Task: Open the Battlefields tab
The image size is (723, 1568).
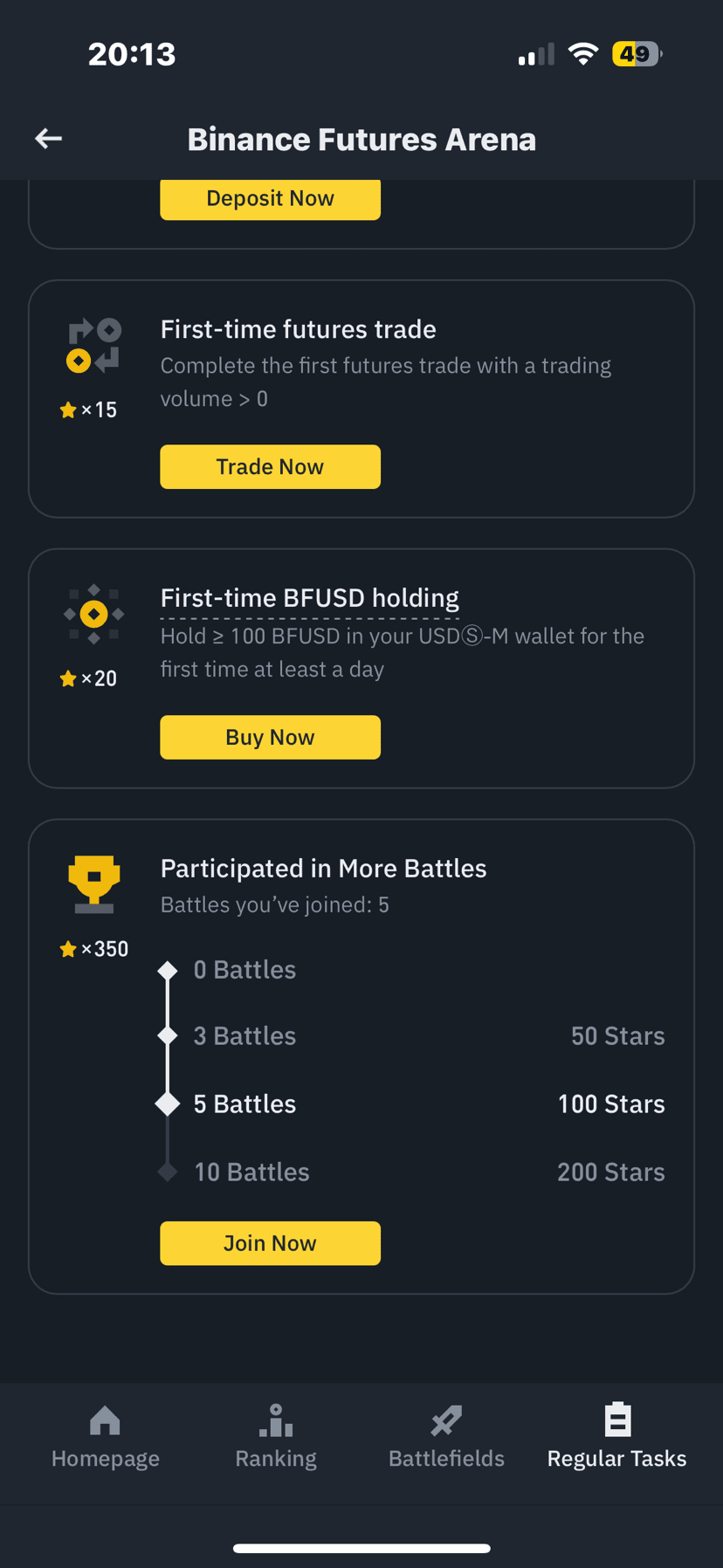Action: click(x=446, y=1437)
